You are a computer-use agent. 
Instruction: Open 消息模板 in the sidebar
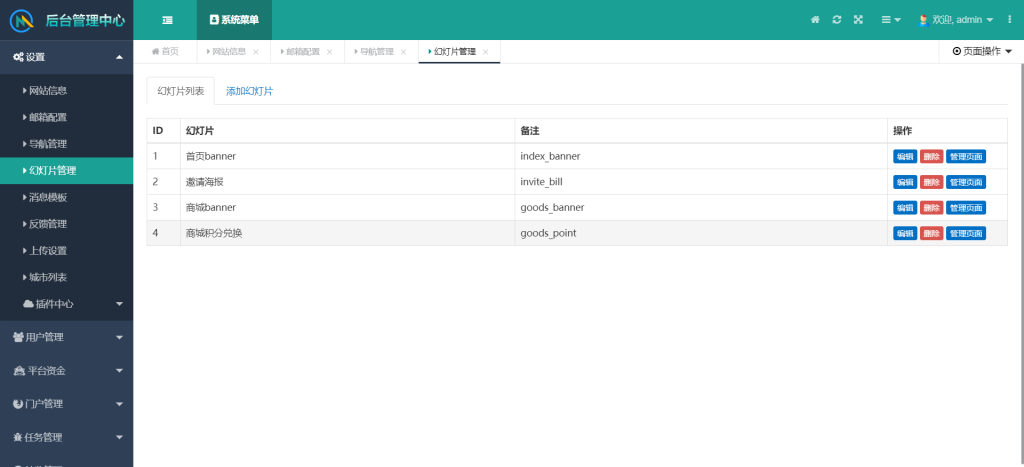(x=48, y=197)
